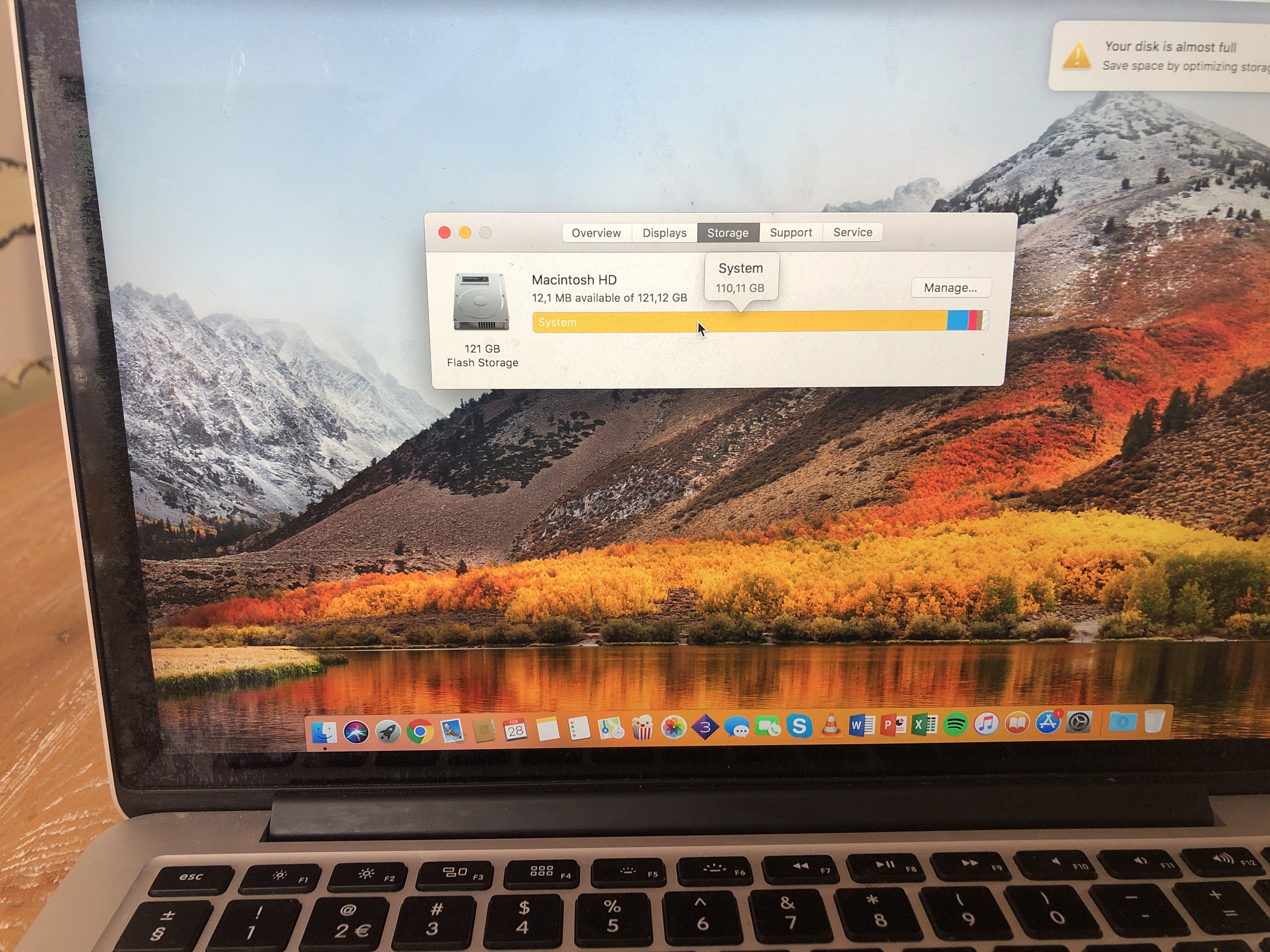The image size is (1270, 952).
Task: Open VLC traffic cone icon
Action: point(830,726)
